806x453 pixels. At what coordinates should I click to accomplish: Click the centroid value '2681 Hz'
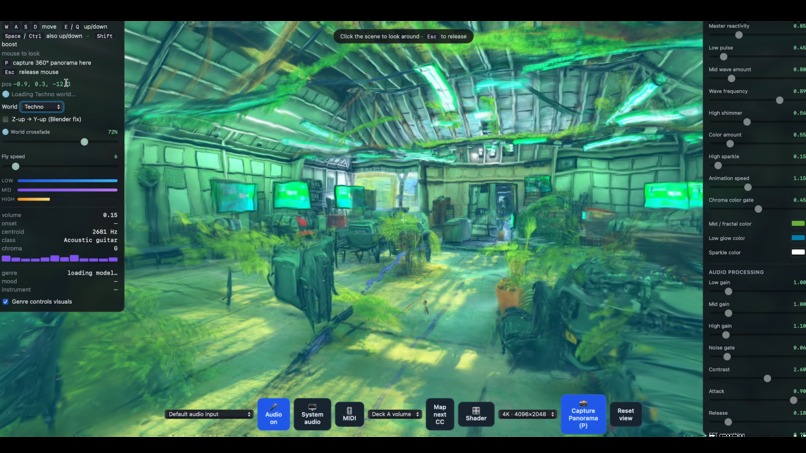click(x=105, y=232)
